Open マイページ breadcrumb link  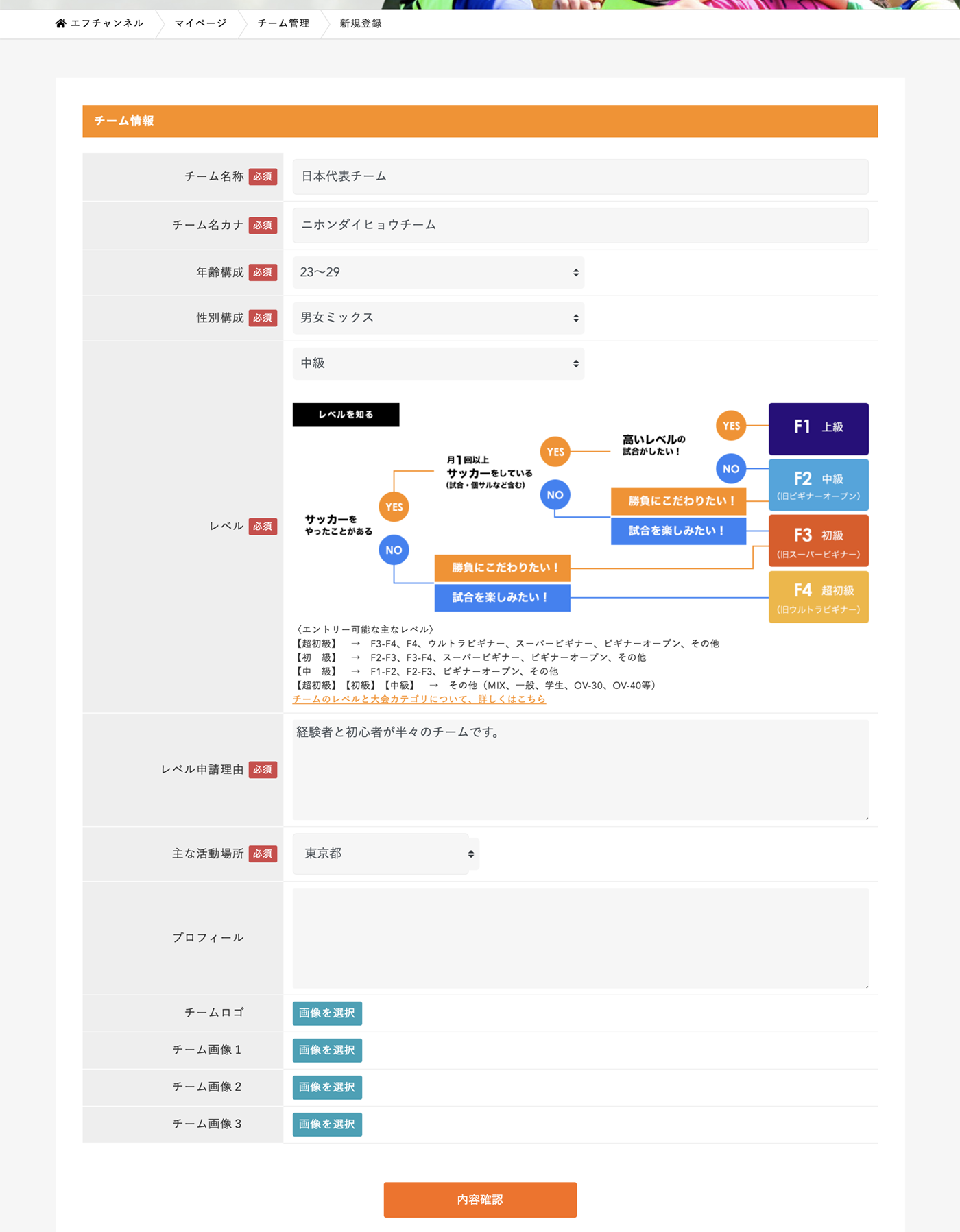coord(200,23)
